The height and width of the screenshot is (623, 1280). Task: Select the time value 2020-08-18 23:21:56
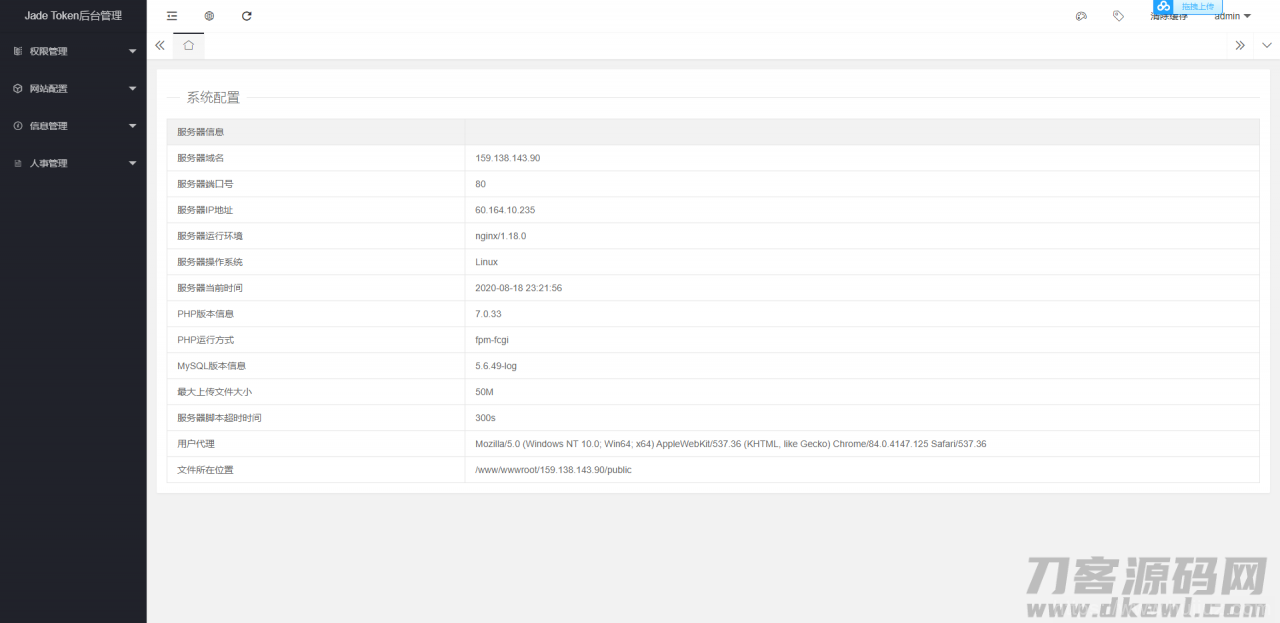click(519, 288)
